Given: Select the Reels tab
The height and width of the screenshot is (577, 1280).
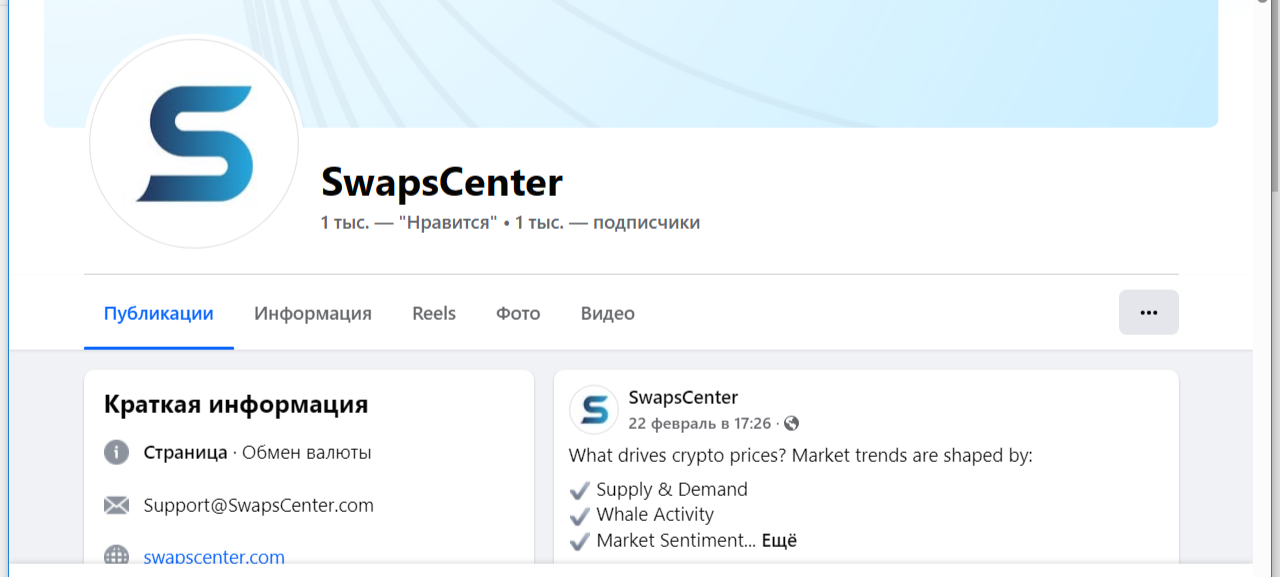Looking at the screenshot, I should click(434, 314).
